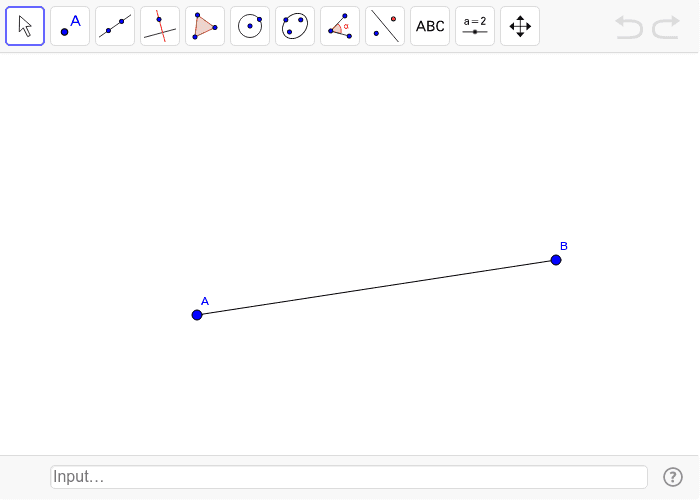The width and height of the screenshot is (700, 500).
Task: Pick the Angle tool
Action: (x=340, y=26)
